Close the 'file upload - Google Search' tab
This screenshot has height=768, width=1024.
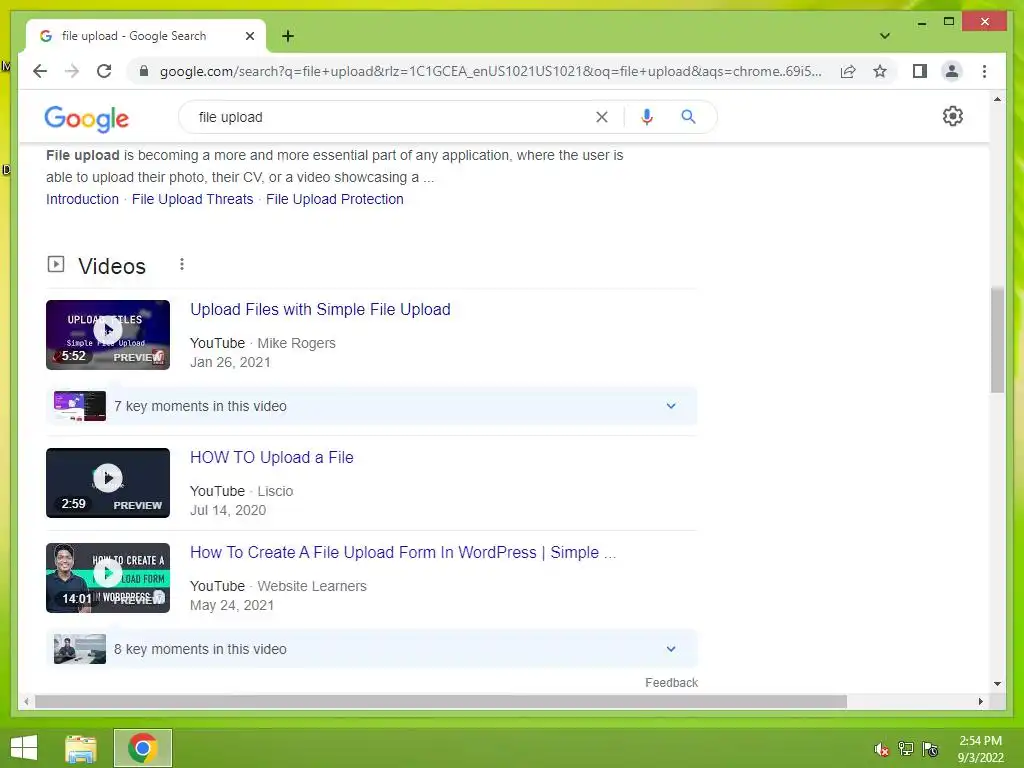(249, 36)
